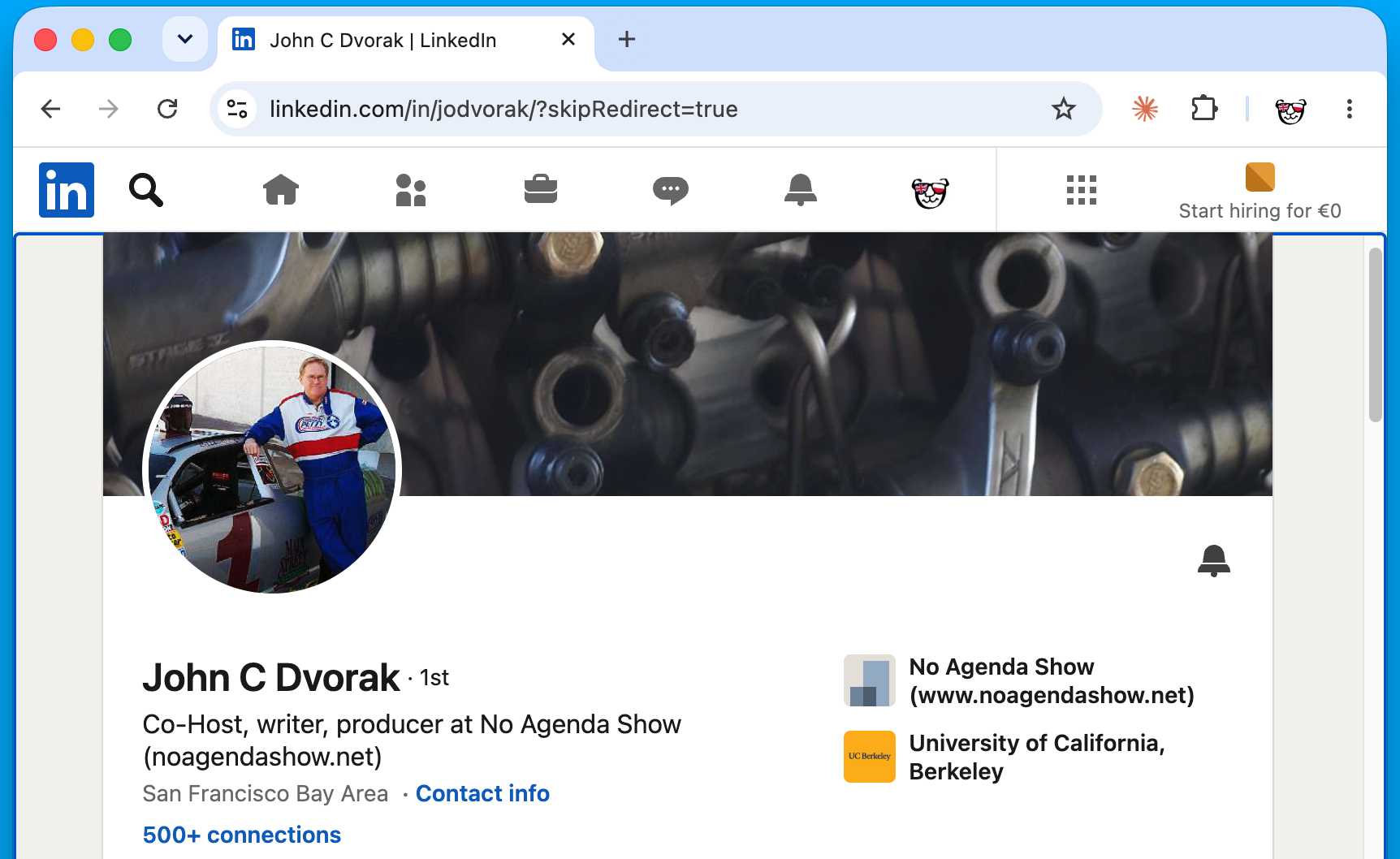
Task: Click the Co-Host, writer, producer headline
Action: click(412, 740)
